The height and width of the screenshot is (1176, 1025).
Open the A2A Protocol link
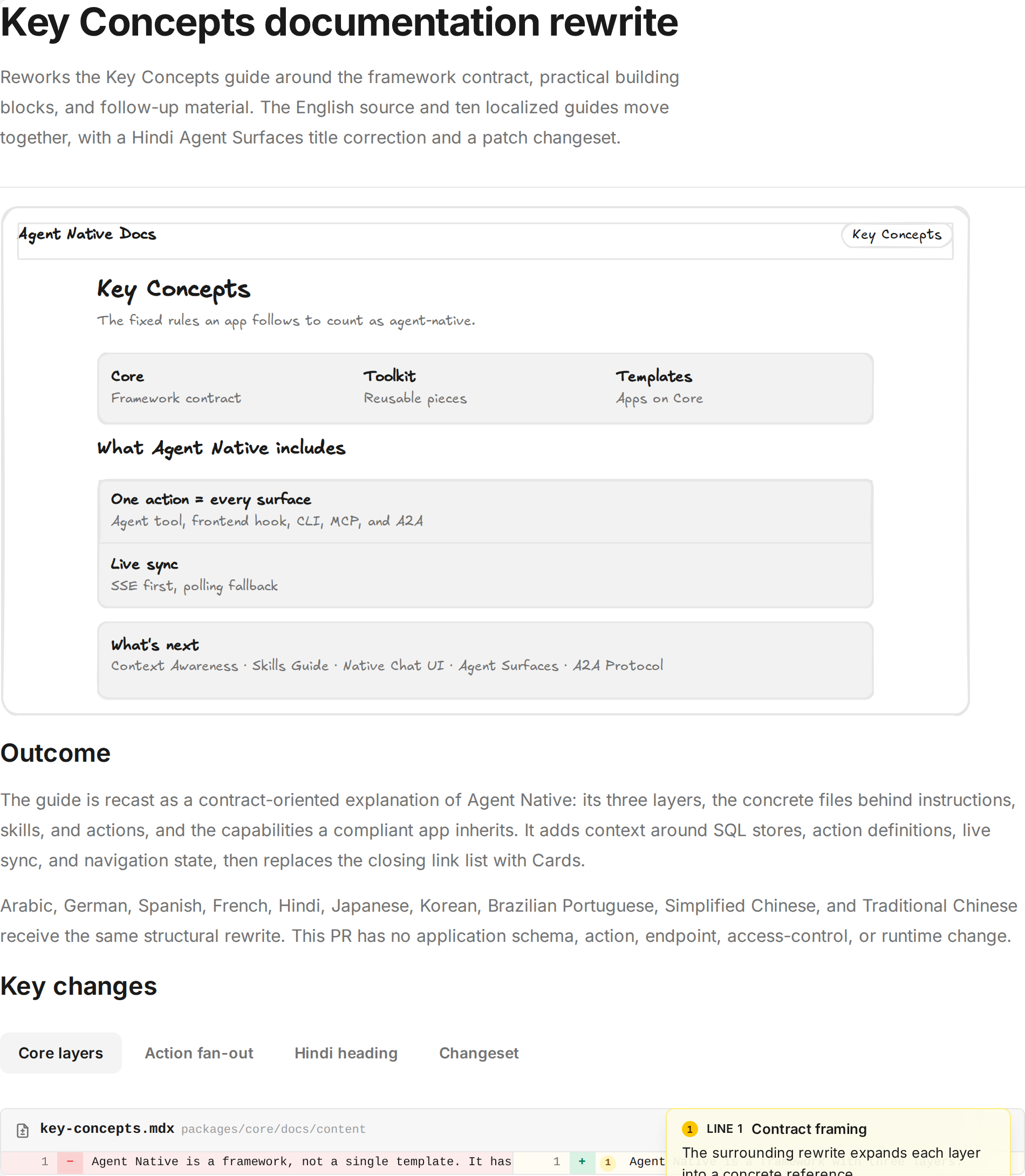point(618,666)
